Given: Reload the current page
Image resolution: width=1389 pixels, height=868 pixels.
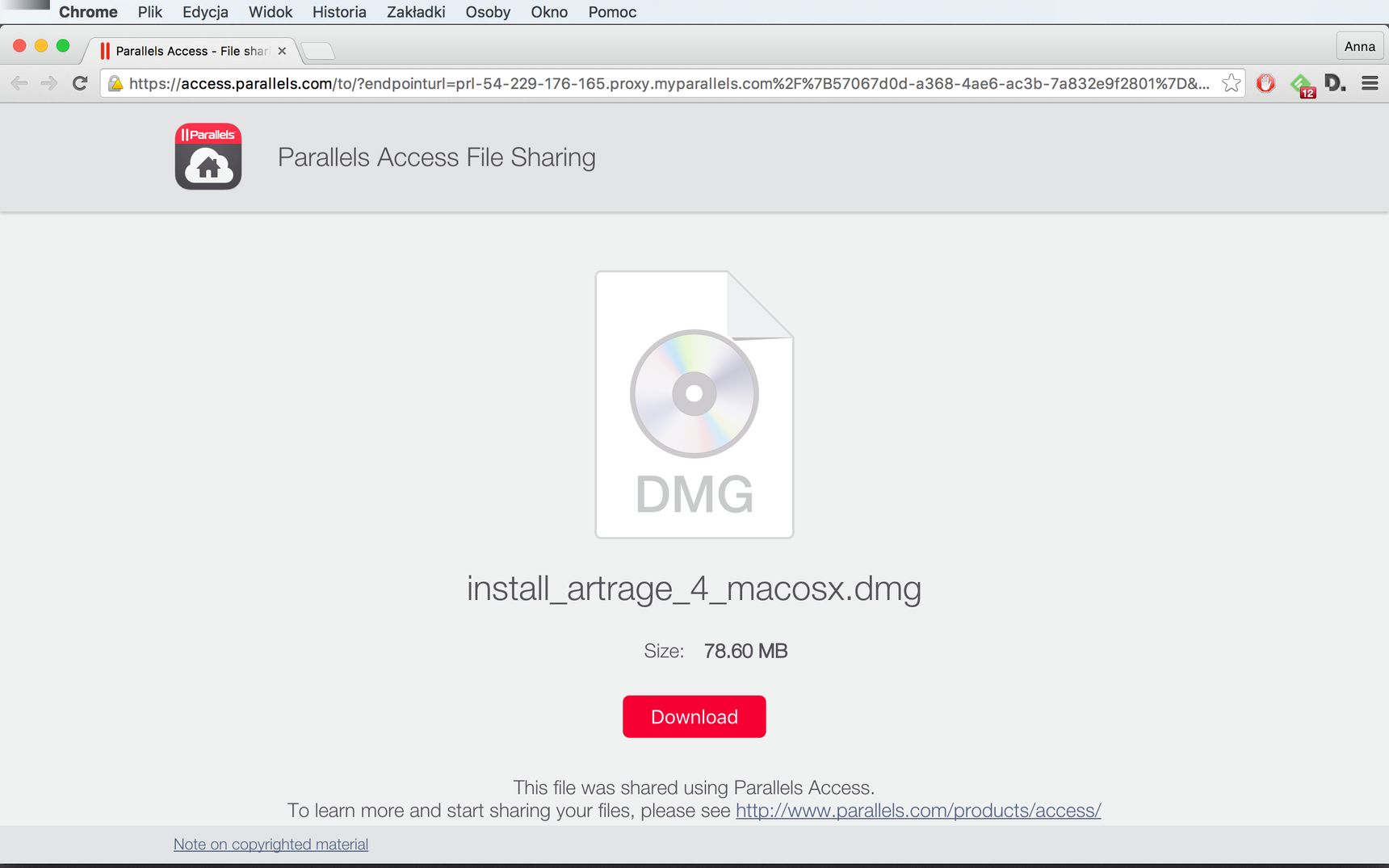Looking at the screenshot, I should click(80, 83).
